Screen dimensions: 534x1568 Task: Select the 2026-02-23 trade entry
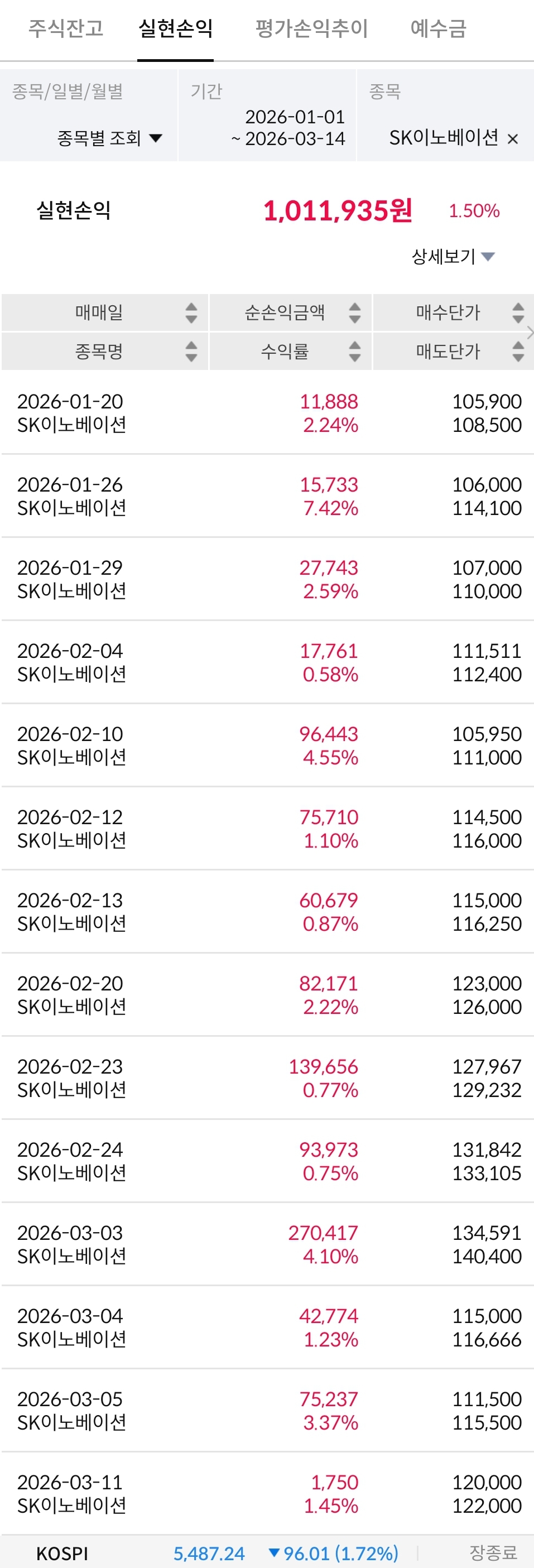tap(267, 1078)
